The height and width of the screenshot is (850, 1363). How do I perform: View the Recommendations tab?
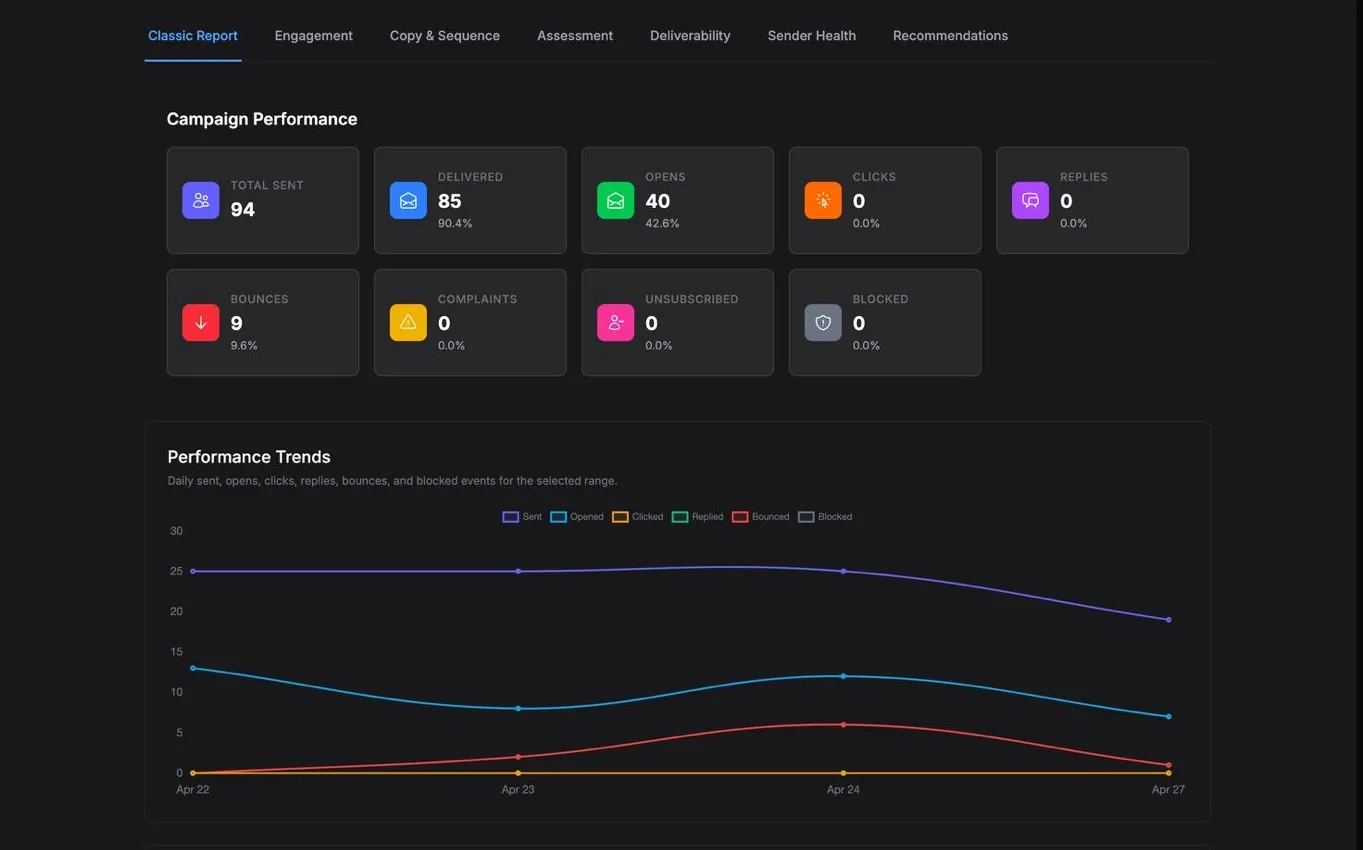click(x=950, y=36)
